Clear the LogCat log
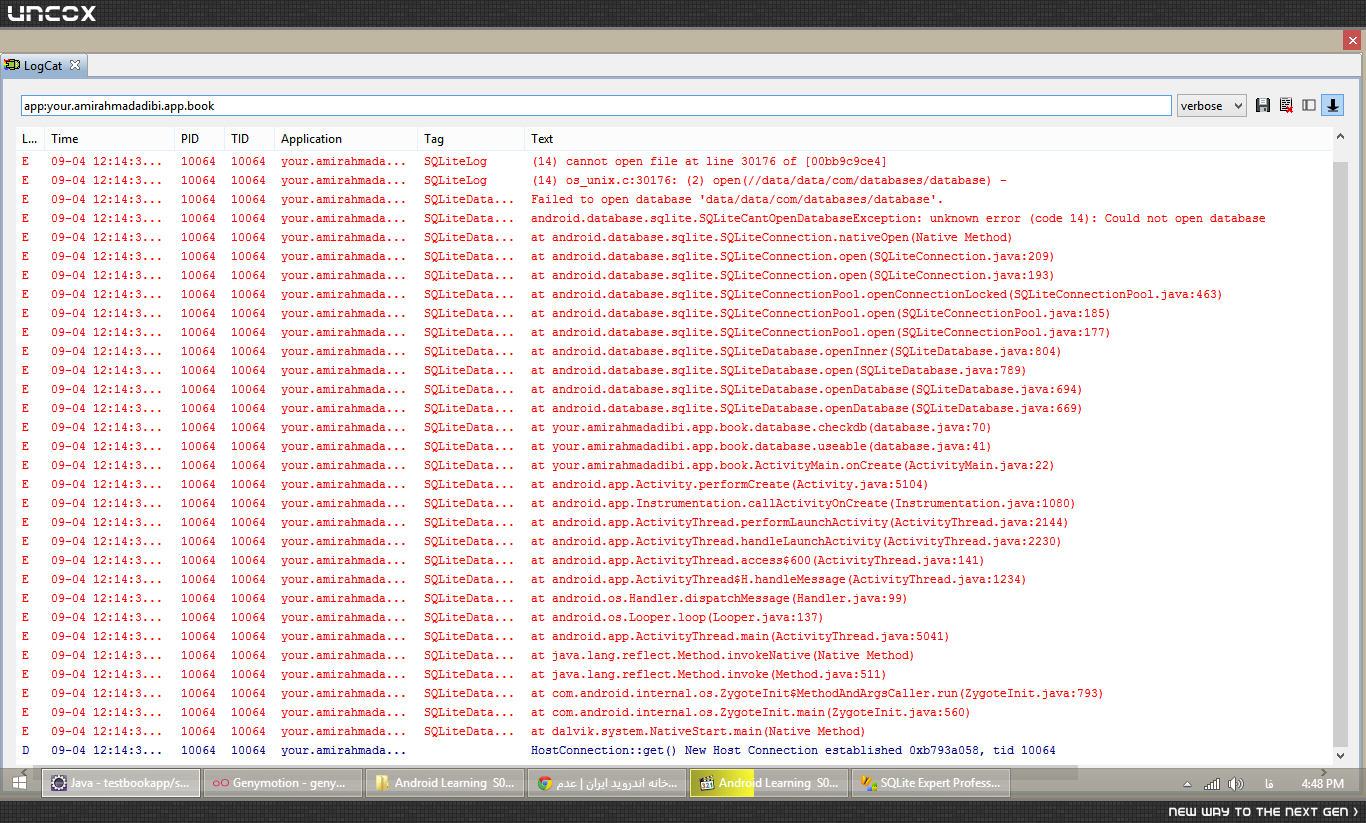 1286,105
